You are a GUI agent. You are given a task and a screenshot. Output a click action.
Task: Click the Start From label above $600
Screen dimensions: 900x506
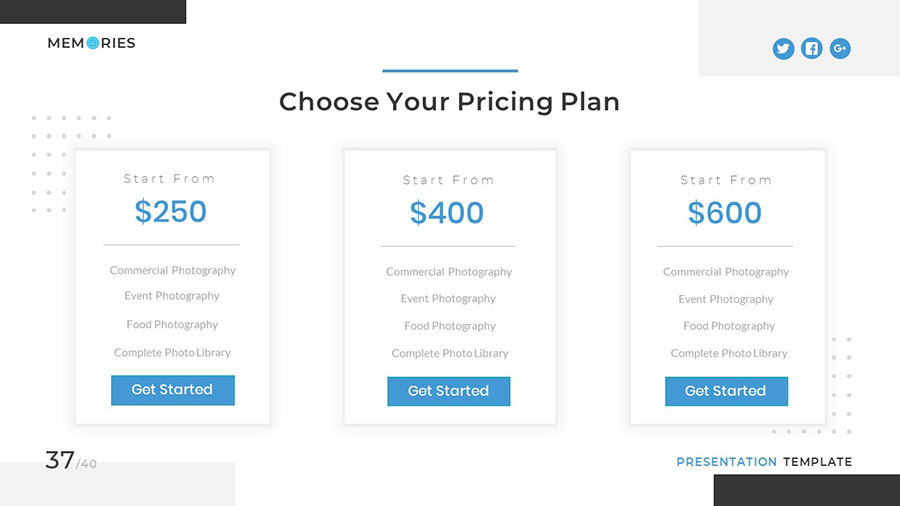726,180
